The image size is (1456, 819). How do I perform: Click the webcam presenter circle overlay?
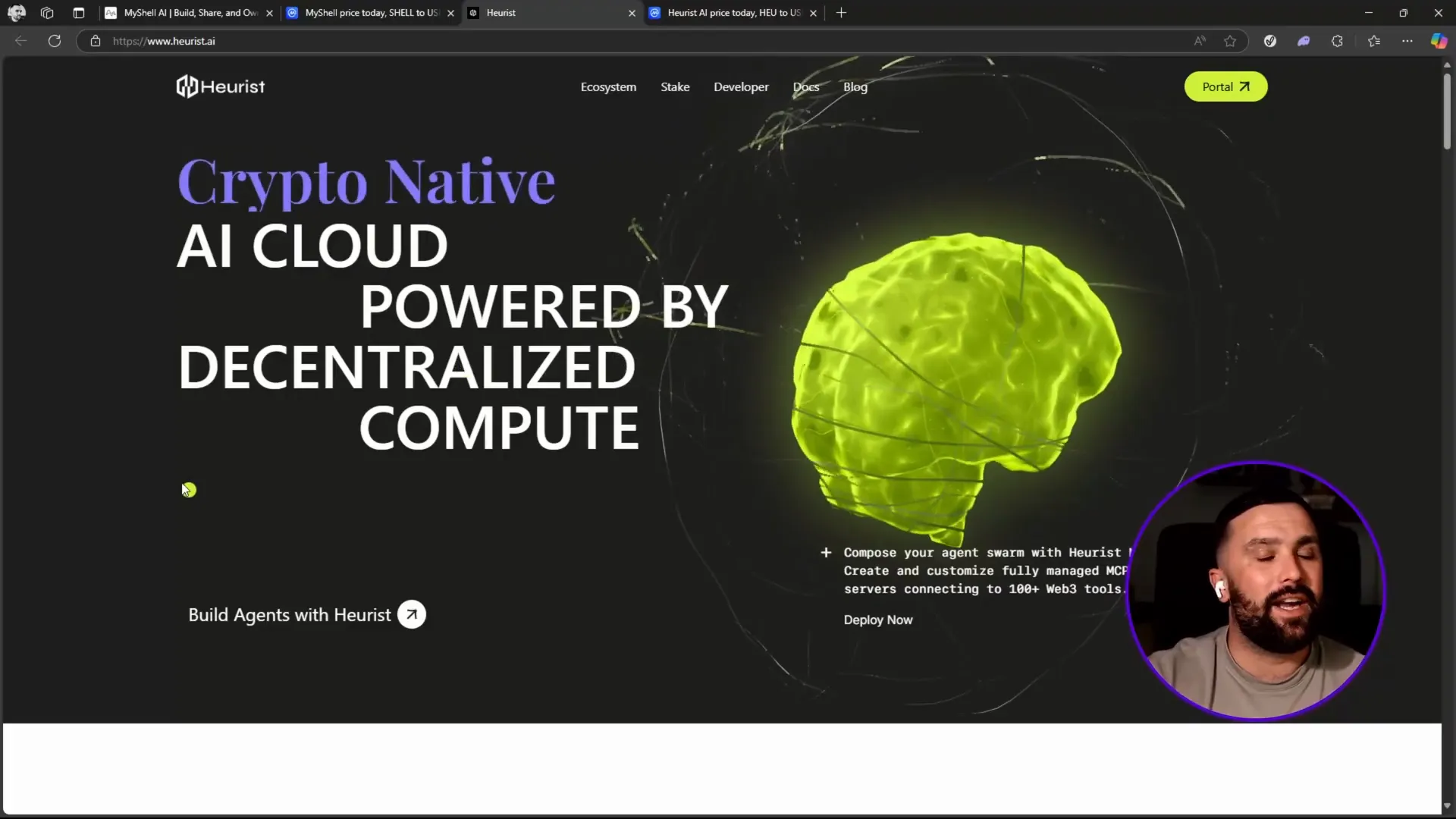pyautogui.click(x=1256, y=590)
